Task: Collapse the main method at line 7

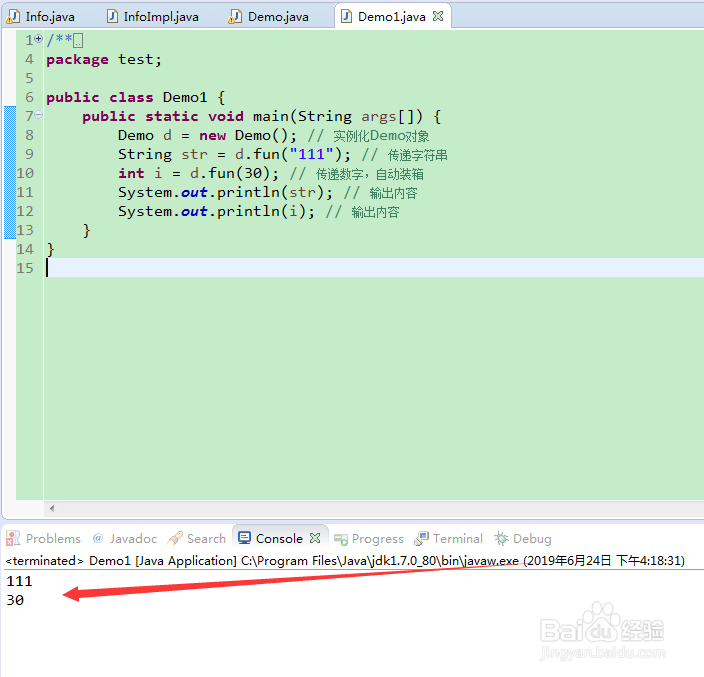Action: coord(39,115)
